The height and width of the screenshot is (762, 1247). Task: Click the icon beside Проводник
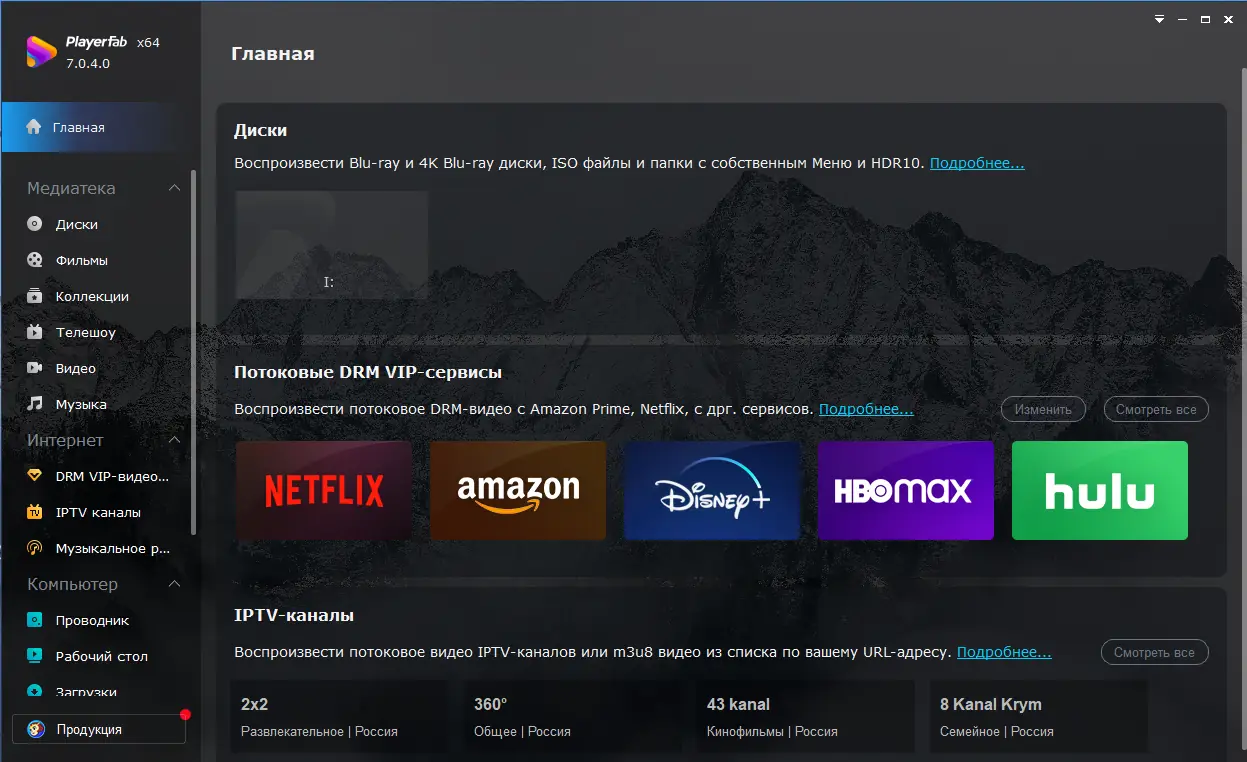click(35, 620)
